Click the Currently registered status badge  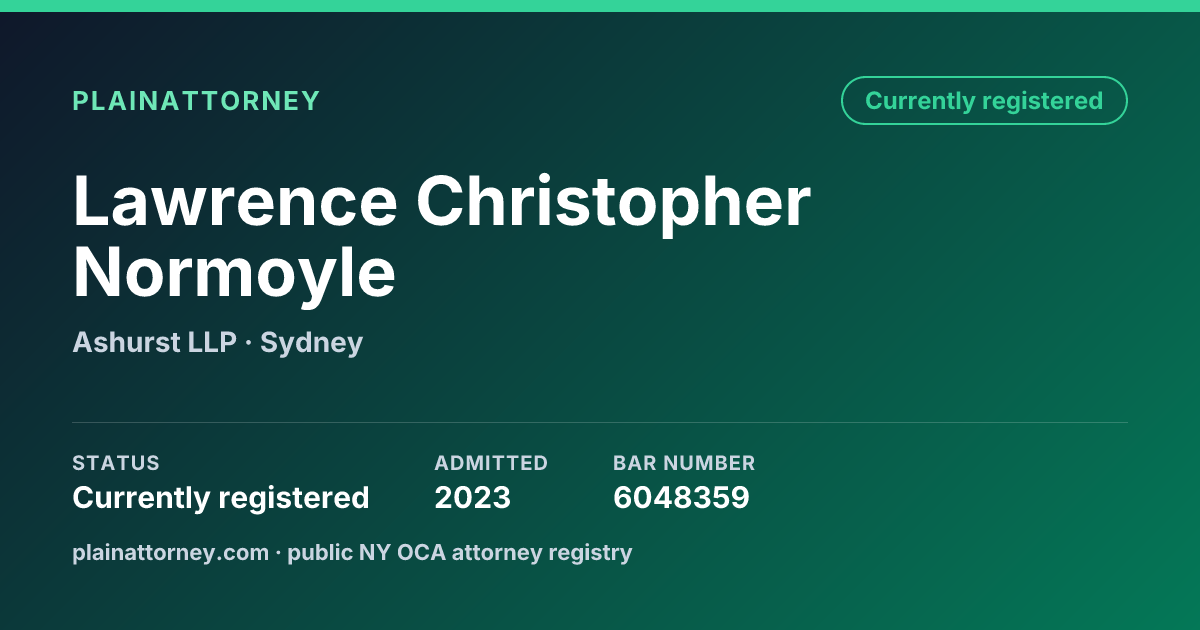[x=984, y=101]
